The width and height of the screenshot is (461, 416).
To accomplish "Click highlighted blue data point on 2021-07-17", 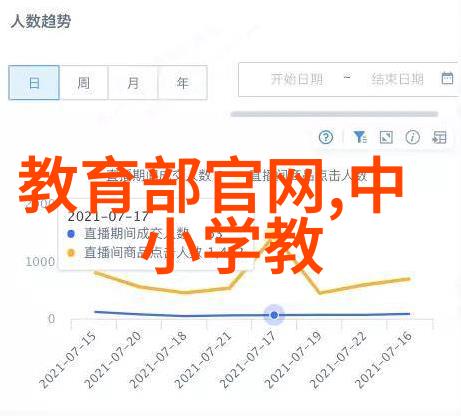I will (x=274, y=315).
